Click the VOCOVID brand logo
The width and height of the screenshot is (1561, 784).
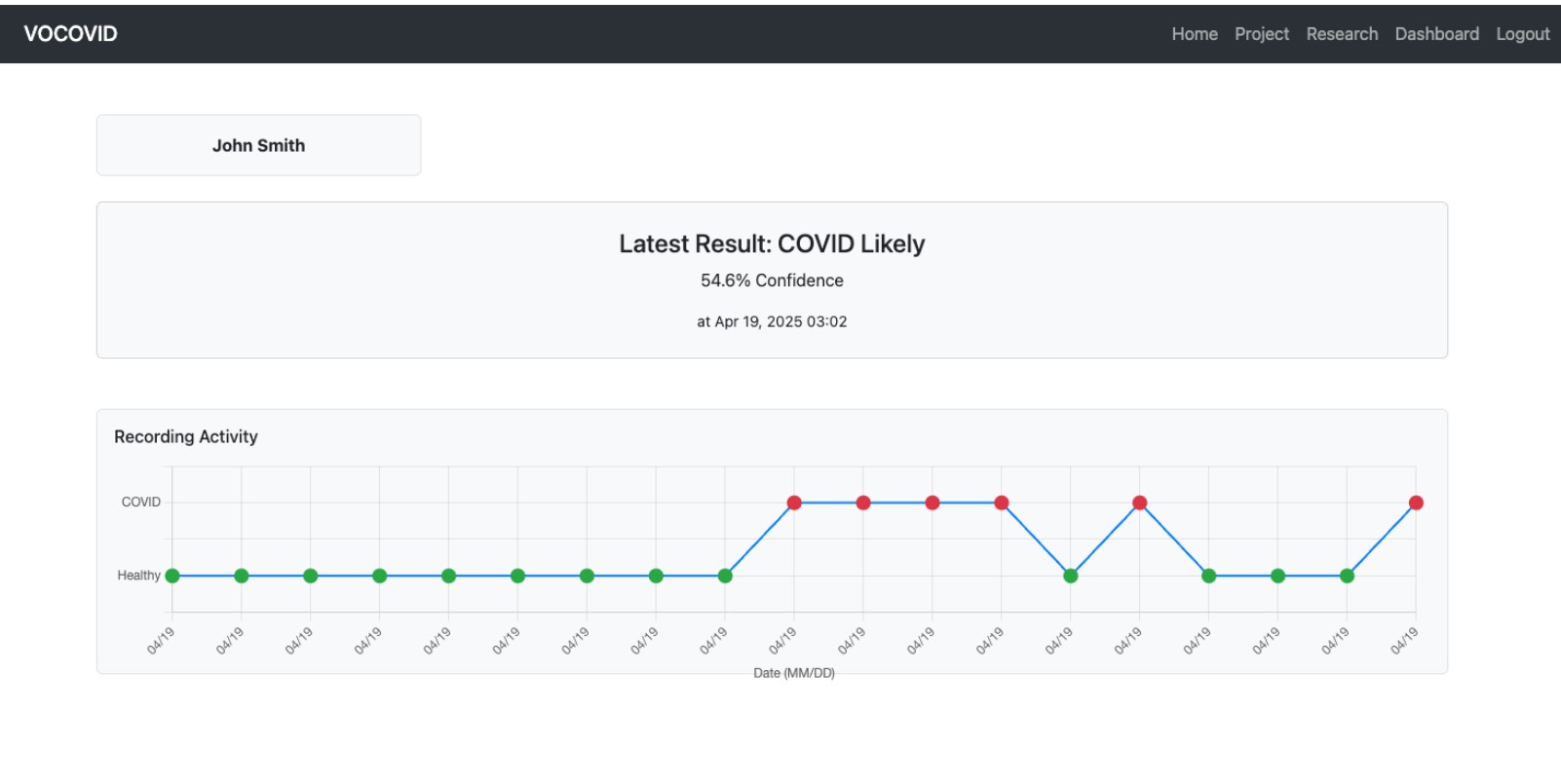(x=70, y=34)
